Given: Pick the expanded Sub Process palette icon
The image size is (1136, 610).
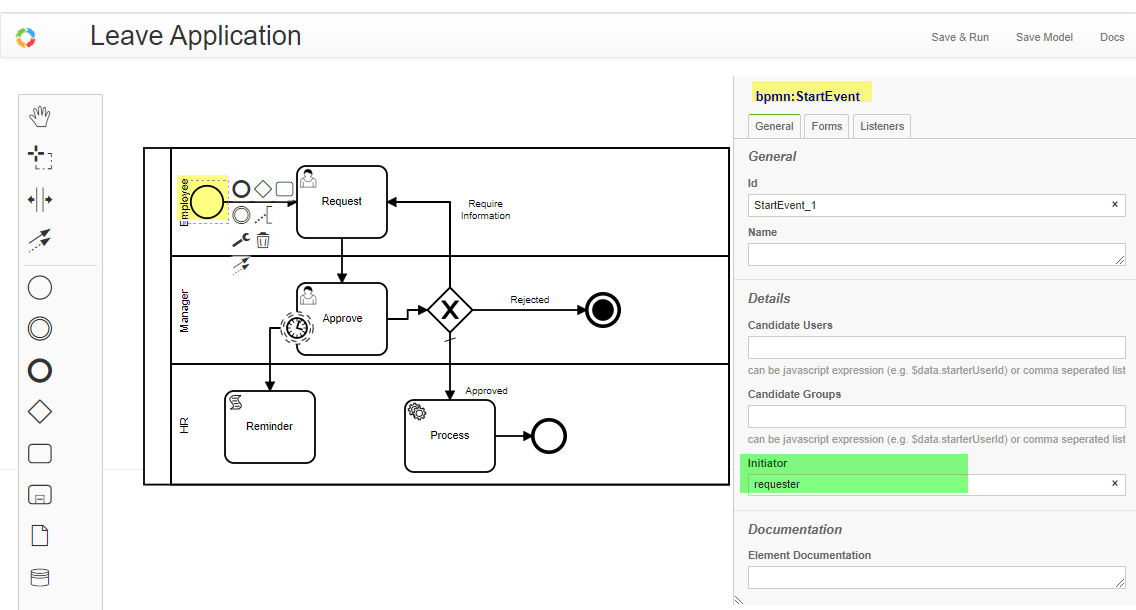Looking at the screenshot, I should coord(40,495).
